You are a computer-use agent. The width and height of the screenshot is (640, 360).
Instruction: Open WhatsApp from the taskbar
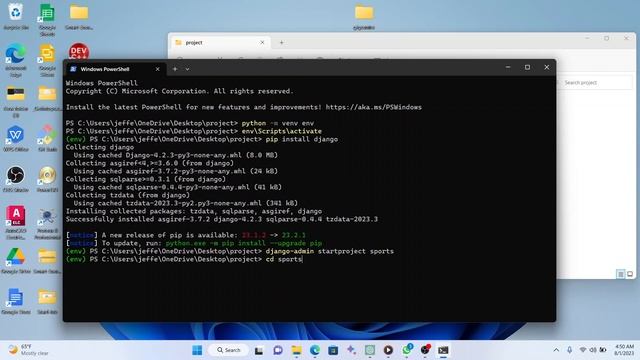(x=407, y=350)
